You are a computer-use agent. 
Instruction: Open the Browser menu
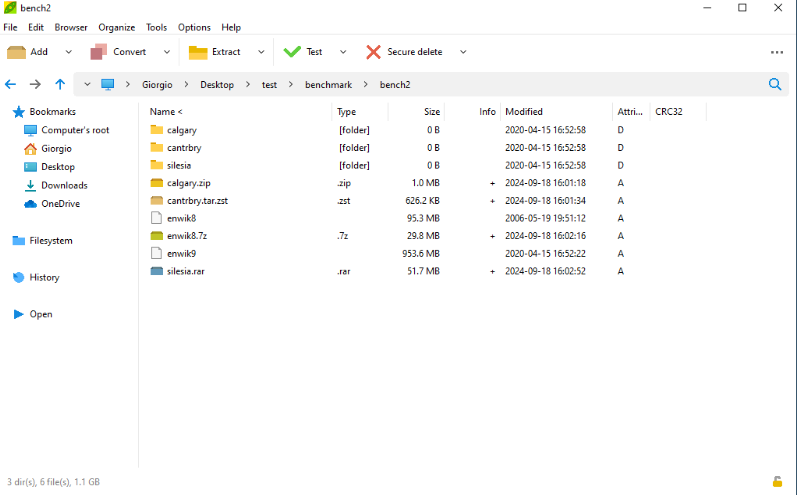(71, 27)
